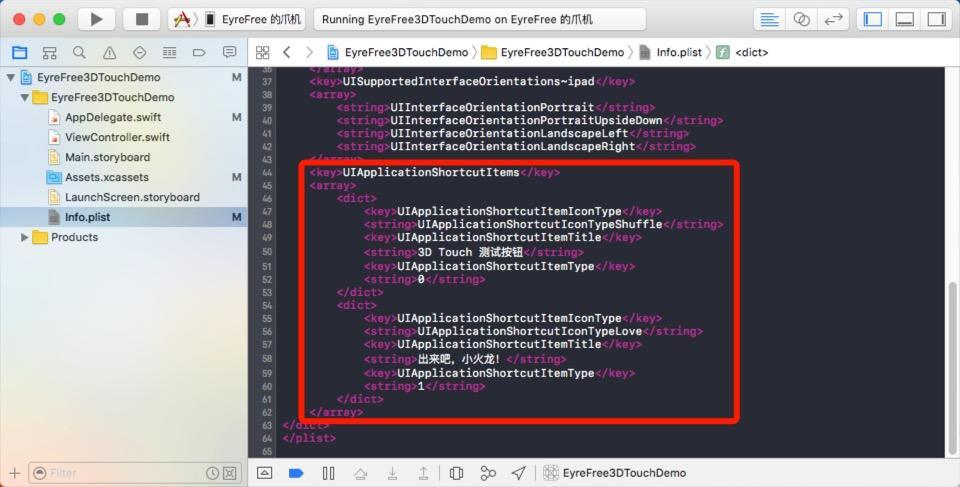Step over in the debugger
The image size is (960, 487).
click(361, 473)
